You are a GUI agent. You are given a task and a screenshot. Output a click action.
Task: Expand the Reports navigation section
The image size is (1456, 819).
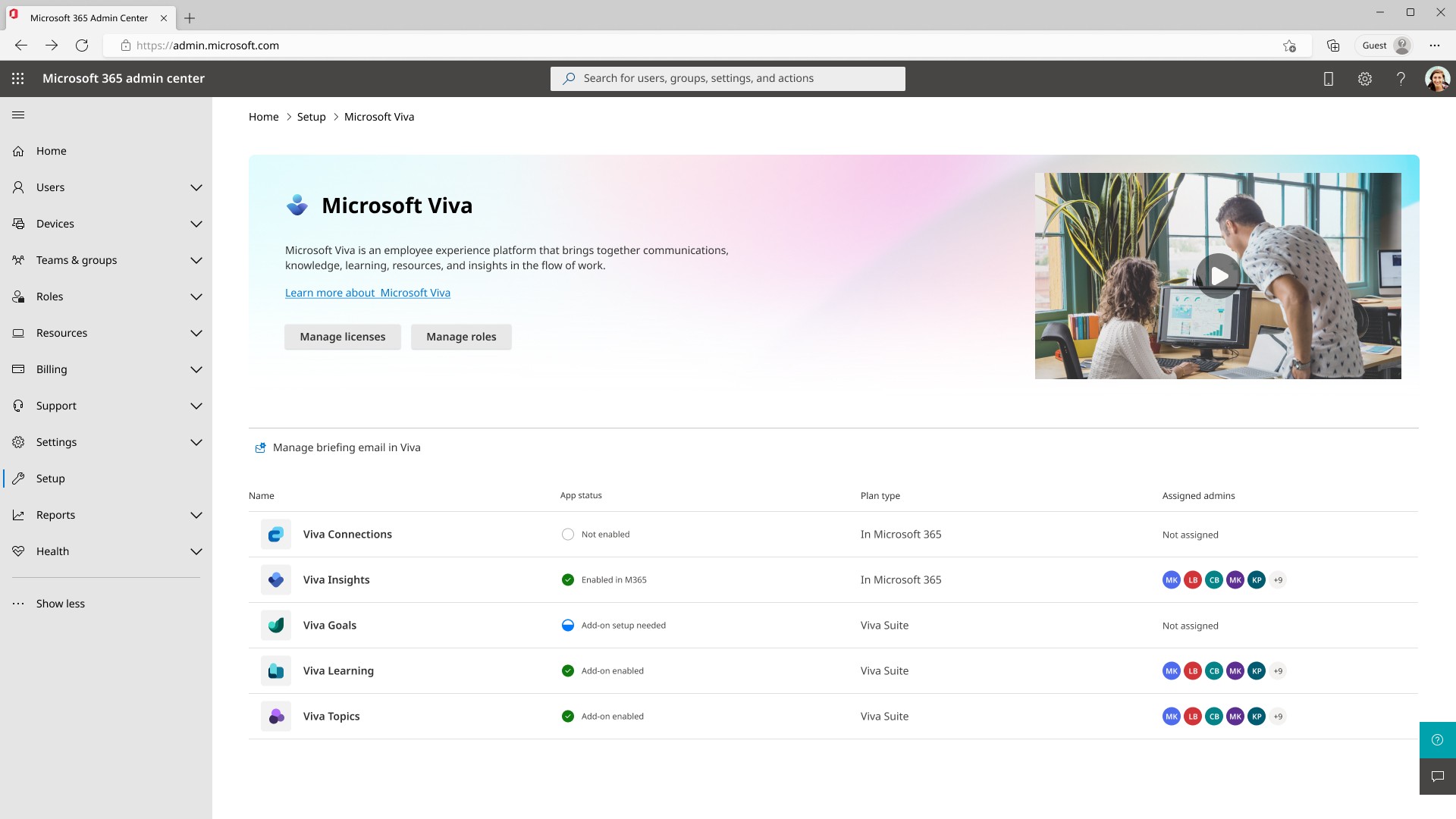point(196,515)
